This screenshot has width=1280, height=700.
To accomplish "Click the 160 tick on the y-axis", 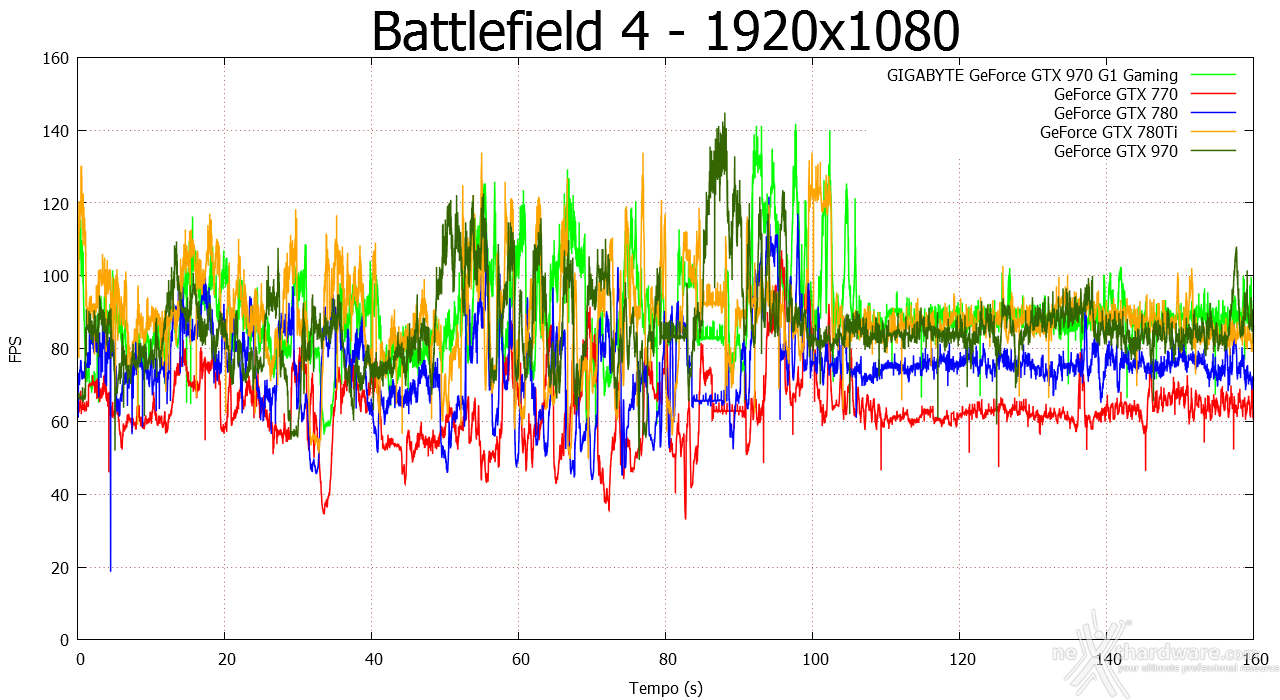I will click(x=56, y=58).
